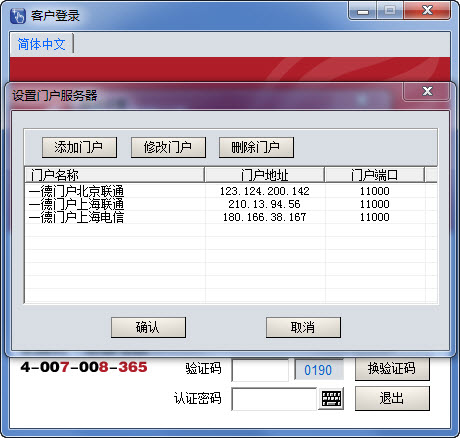Confirm with the 确认 button
The width and height of the screenshot is (460, 438).
point(148,327)
